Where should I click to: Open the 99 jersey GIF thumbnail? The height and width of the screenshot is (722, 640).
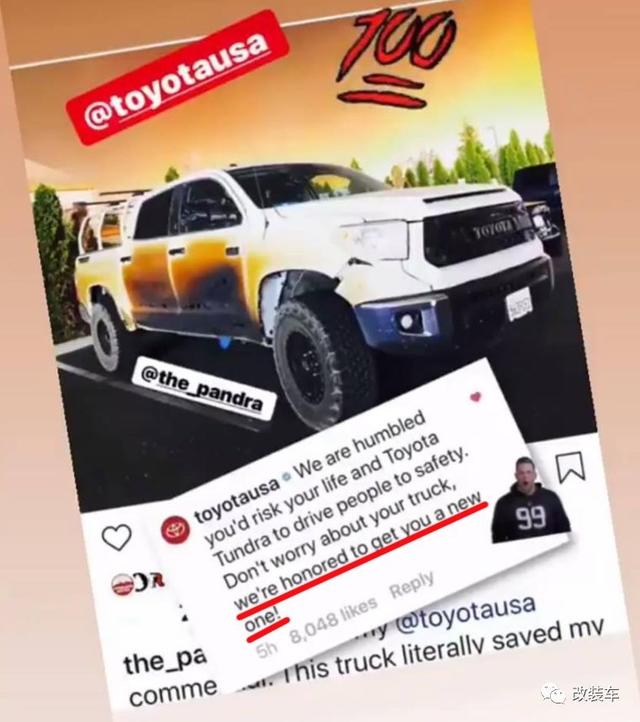tap(530, 500)
